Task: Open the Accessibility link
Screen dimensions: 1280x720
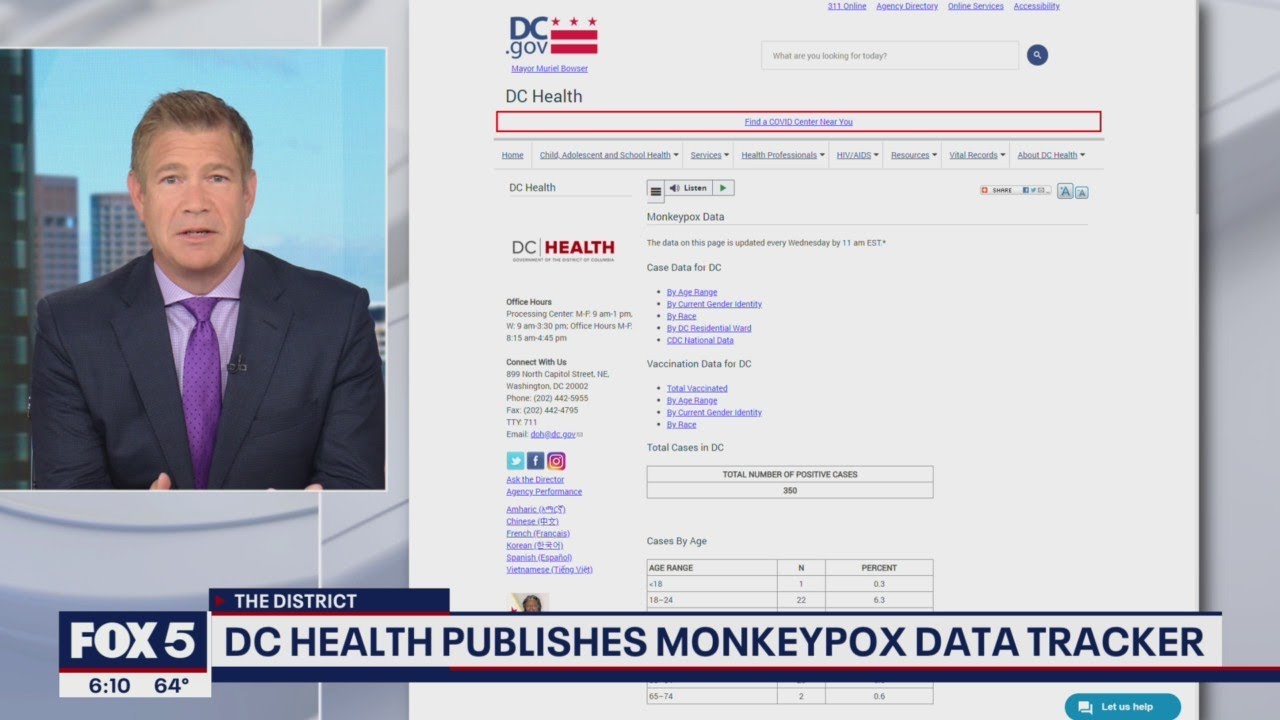Action: pos(1036,6)
